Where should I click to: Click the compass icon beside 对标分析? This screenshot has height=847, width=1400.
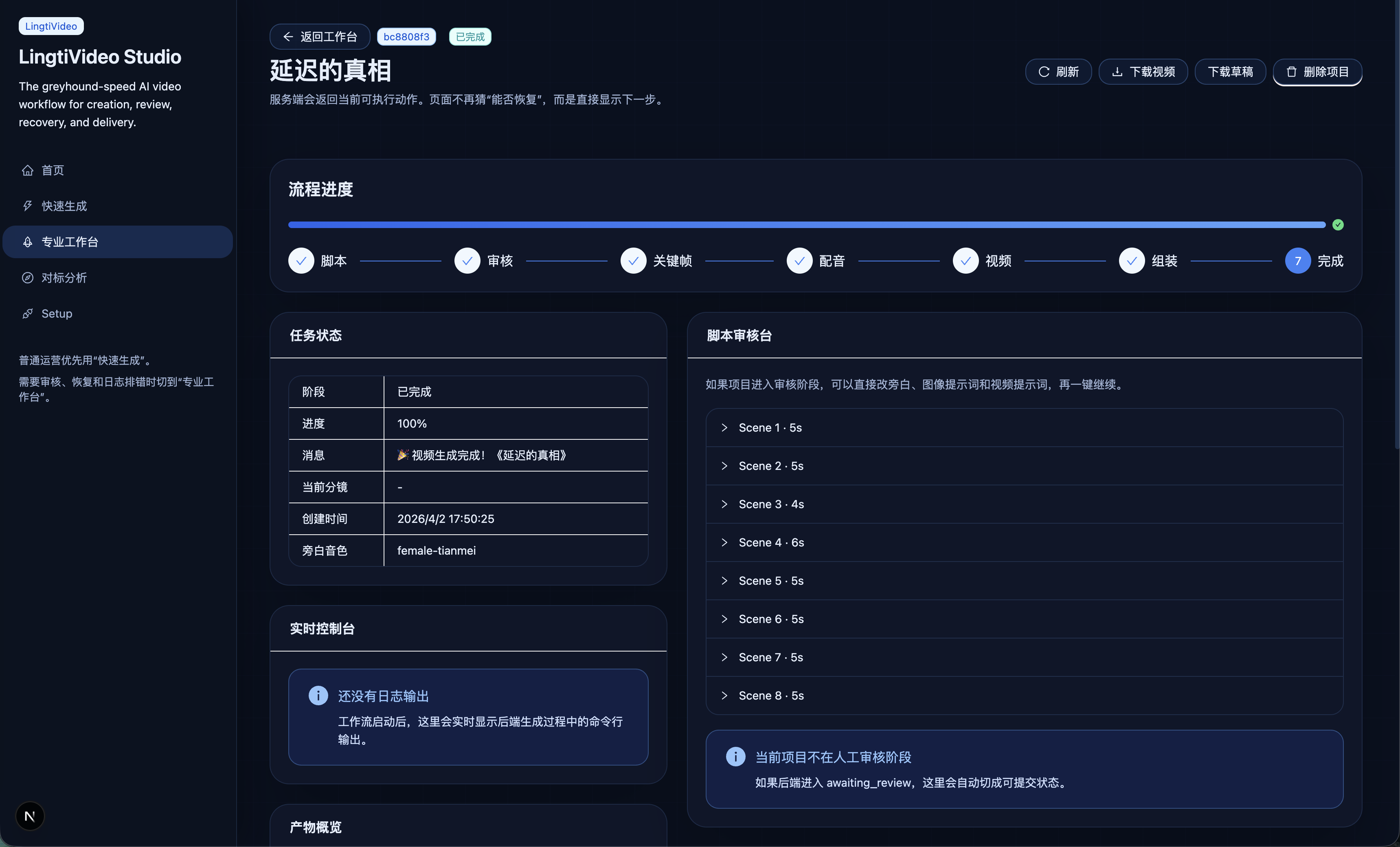(x=27, y=278)
